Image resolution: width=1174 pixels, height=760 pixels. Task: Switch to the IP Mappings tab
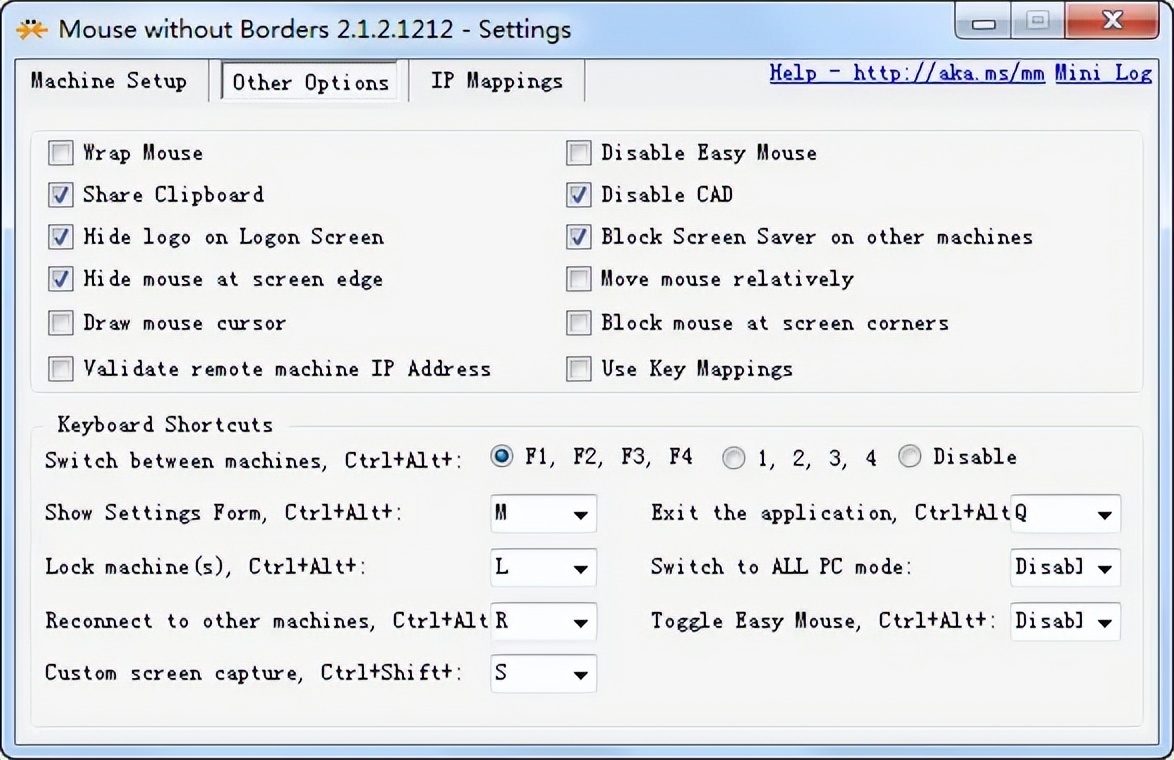pos(496,81)
